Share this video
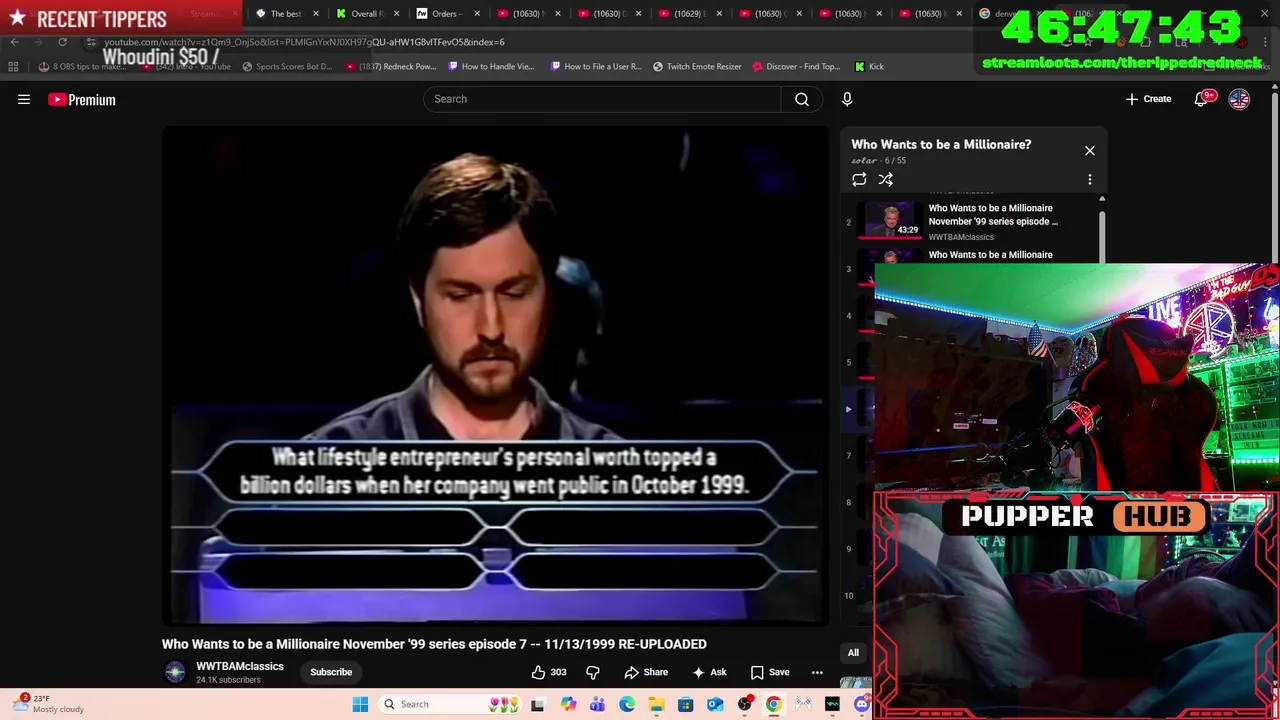 tap(646, 672)
